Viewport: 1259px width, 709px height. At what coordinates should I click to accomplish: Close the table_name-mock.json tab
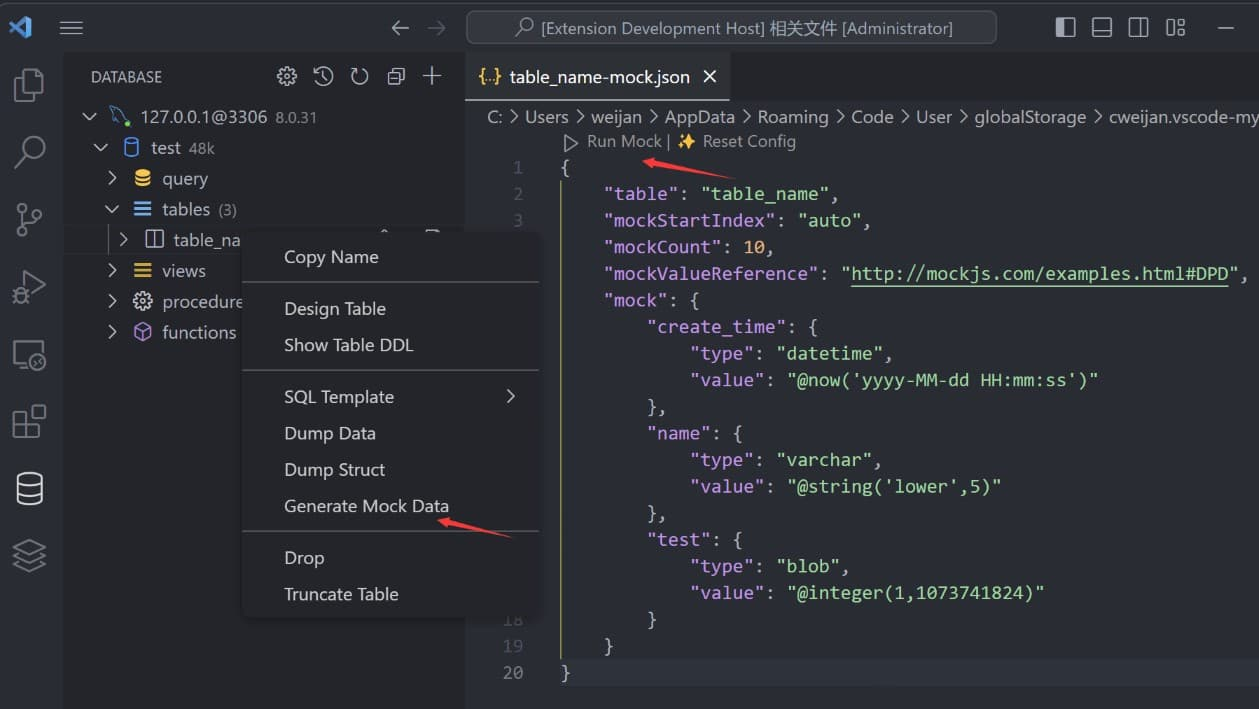710,77
